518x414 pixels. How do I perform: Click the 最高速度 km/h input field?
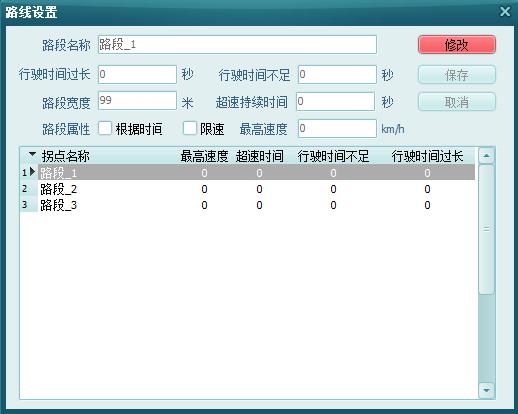(337, 128)
